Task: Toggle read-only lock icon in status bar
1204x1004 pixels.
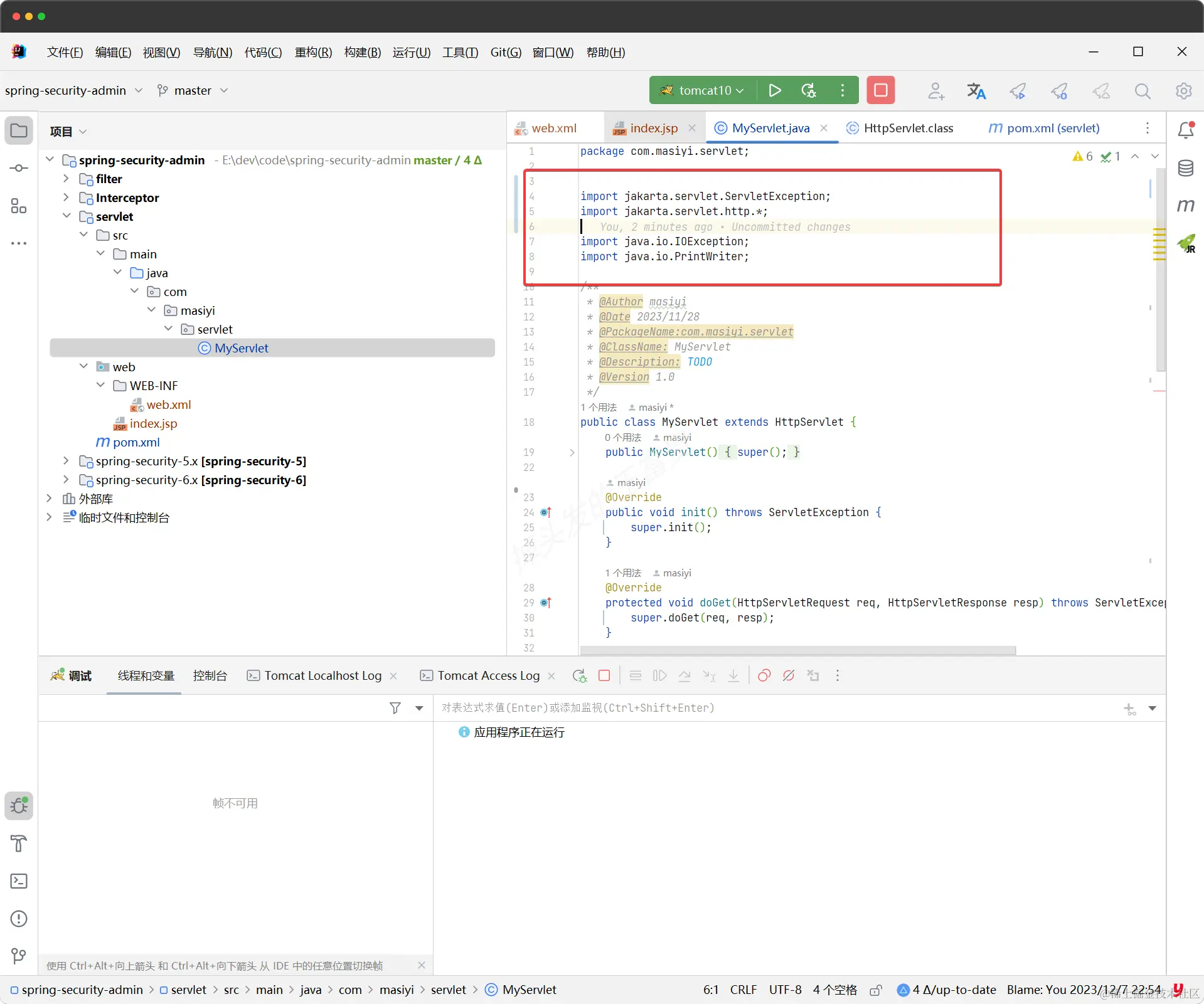Action: pyautogui.click(x=876, y=990)
